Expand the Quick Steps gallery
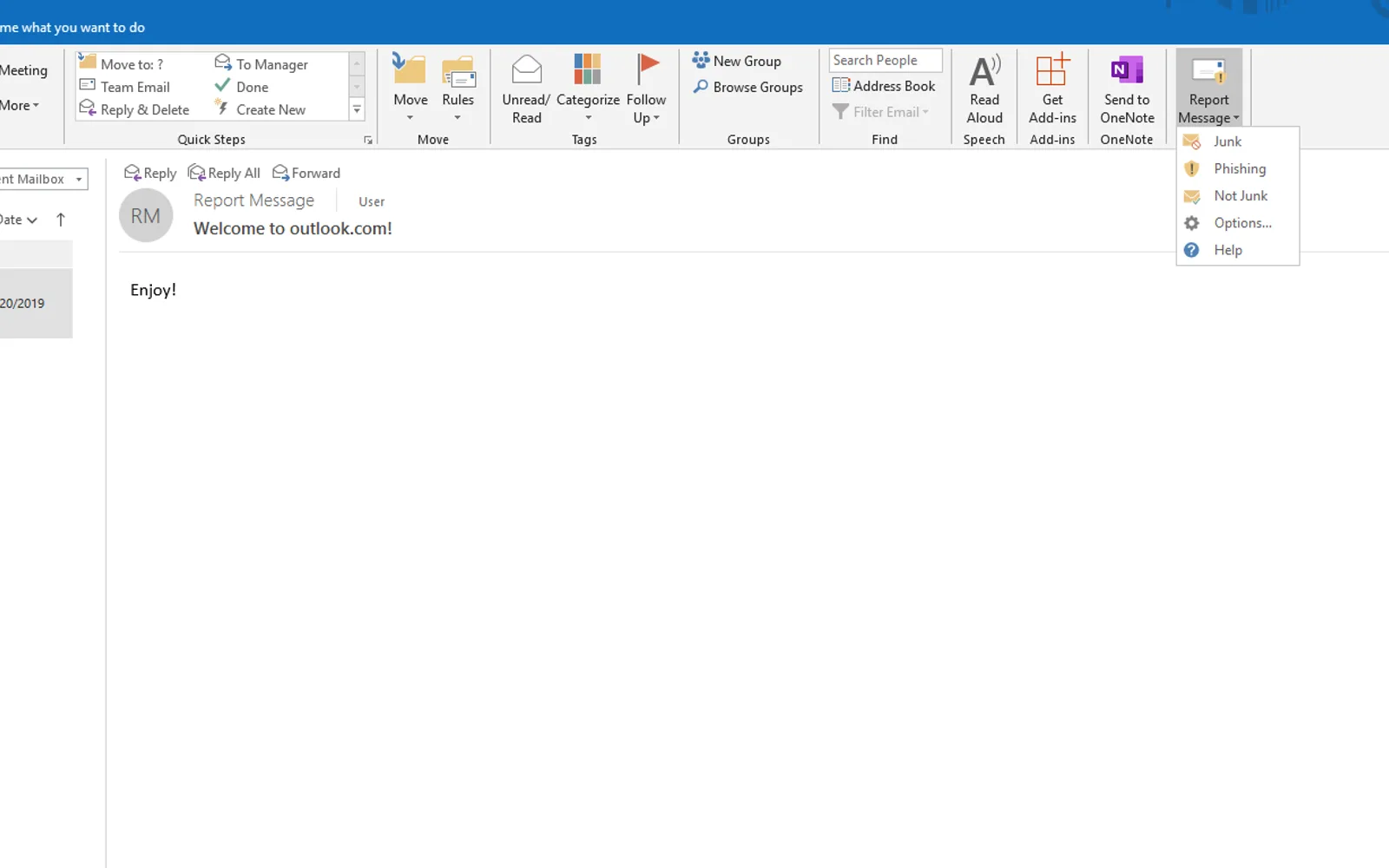The image size is (1389, 868). click(357, 109)
